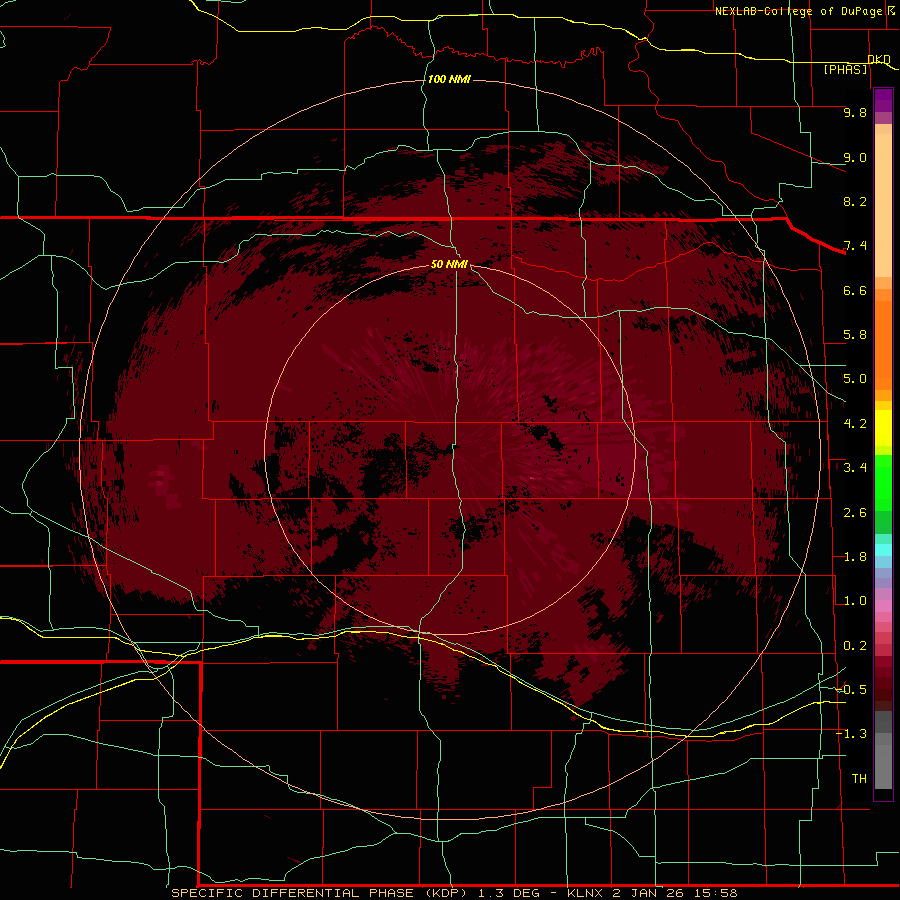900x900 pixels.
Task: Click the 100 NMI range ring label
Action: point(449,79)
